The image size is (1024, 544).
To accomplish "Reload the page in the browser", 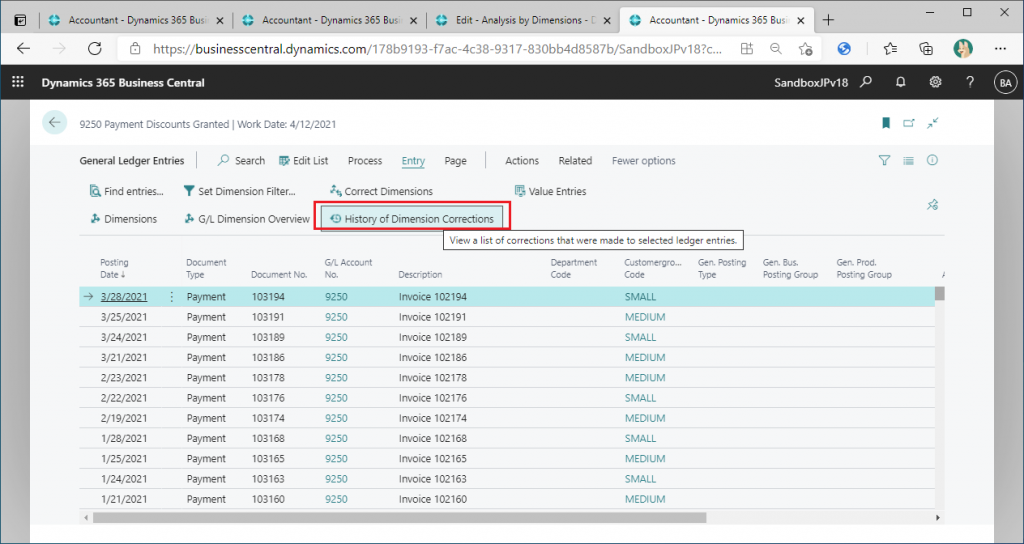I will [95, 48].
